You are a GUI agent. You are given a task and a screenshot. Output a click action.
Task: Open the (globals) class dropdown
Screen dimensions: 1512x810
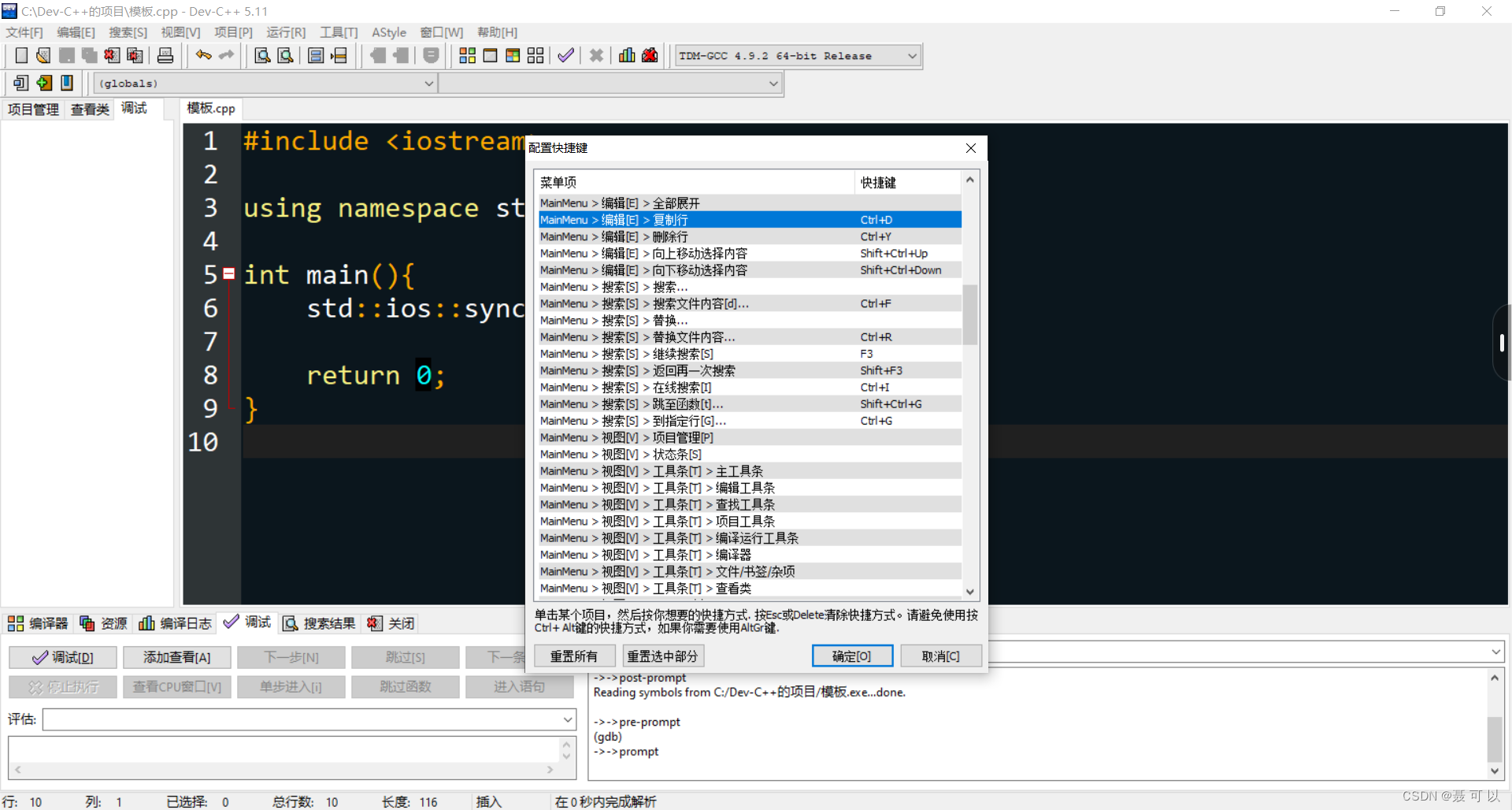click(429, 84)
